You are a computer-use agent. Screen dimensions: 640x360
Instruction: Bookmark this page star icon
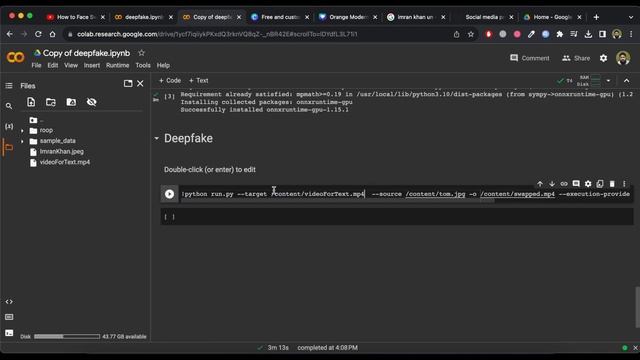(x=471, y=34)
